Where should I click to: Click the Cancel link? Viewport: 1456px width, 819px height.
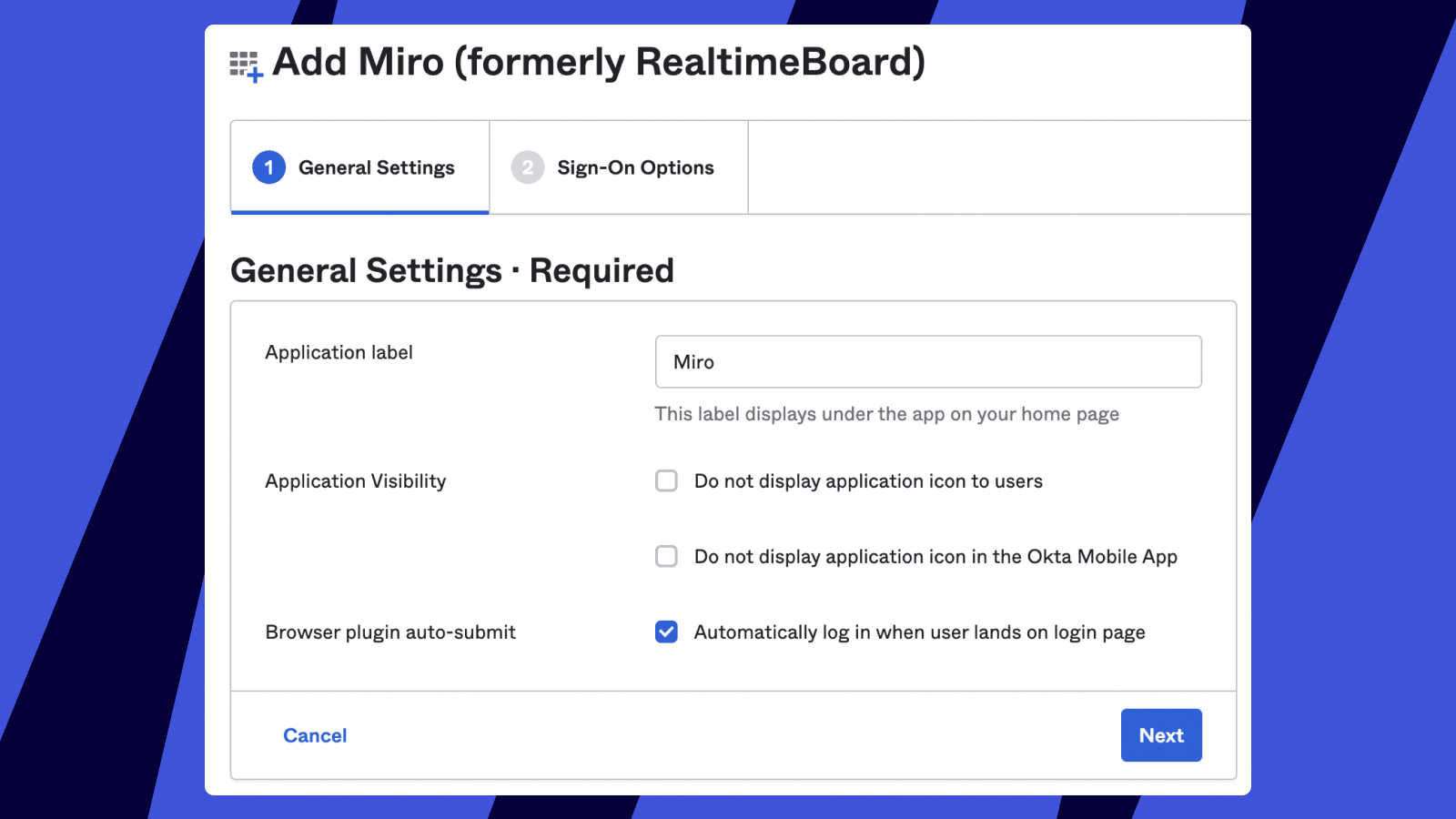(x=315, y=735)
